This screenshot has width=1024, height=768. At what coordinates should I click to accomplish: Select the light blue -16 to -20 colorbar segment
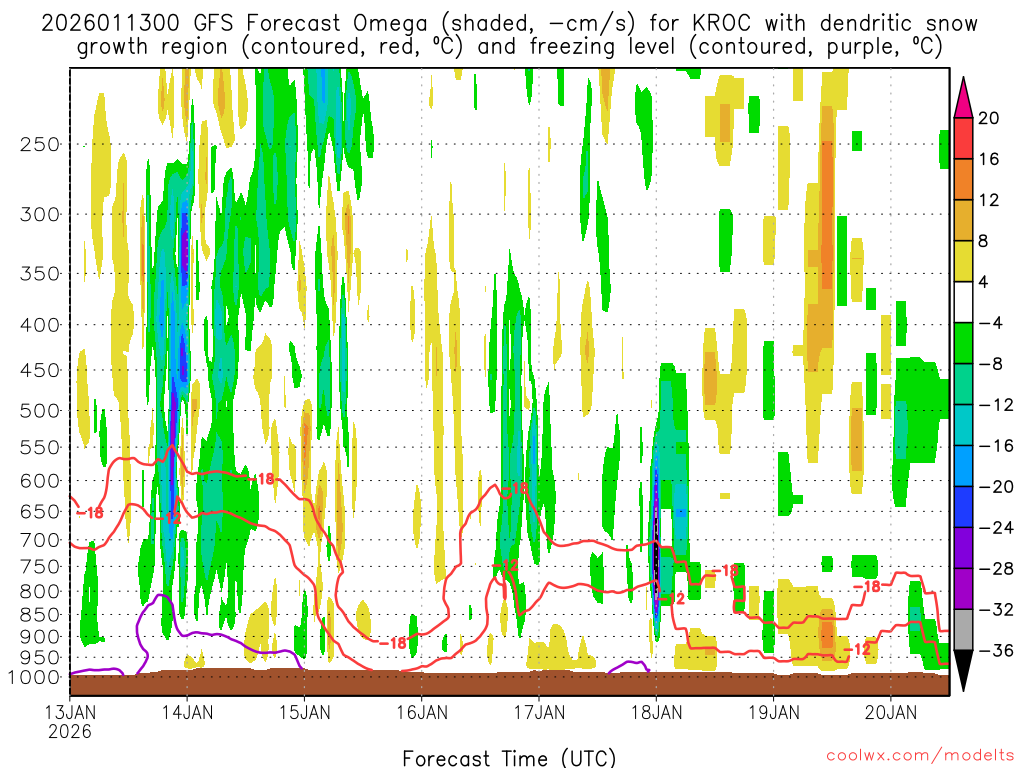tap(963, 466)
